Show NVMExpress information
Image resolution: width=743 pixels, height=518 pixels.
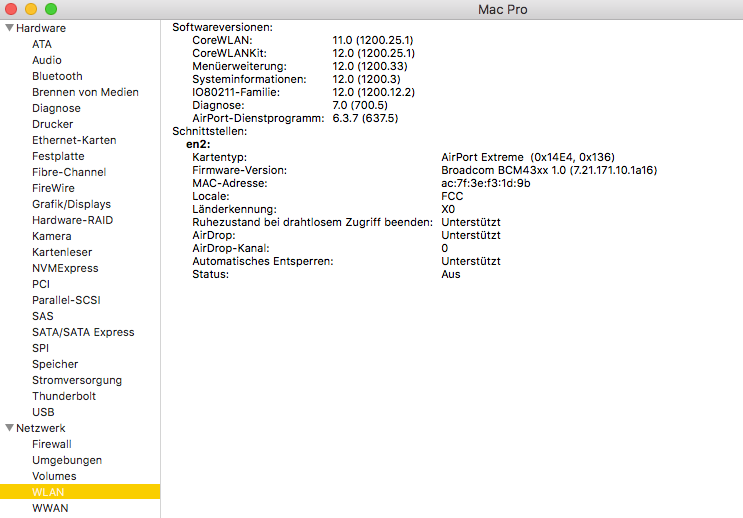point(65,268)
